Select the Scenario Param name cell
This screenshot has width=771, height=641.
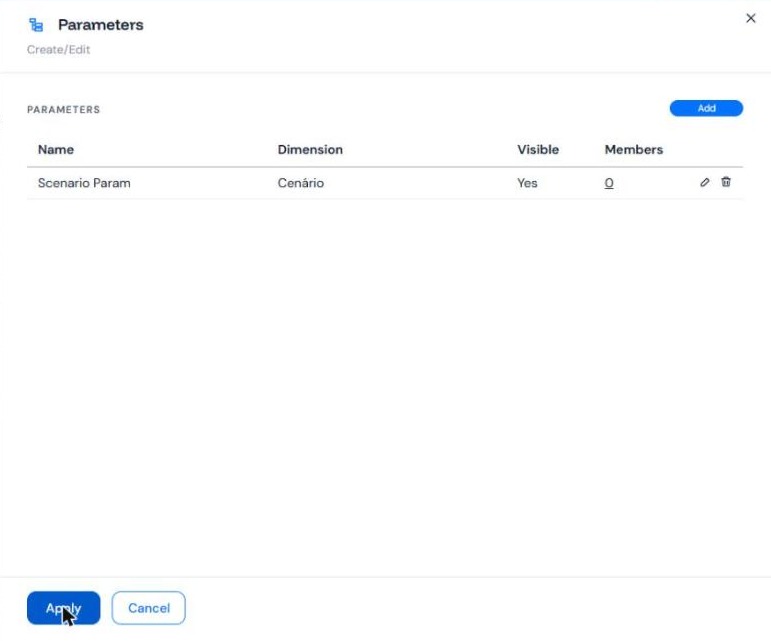click(84, 183)
